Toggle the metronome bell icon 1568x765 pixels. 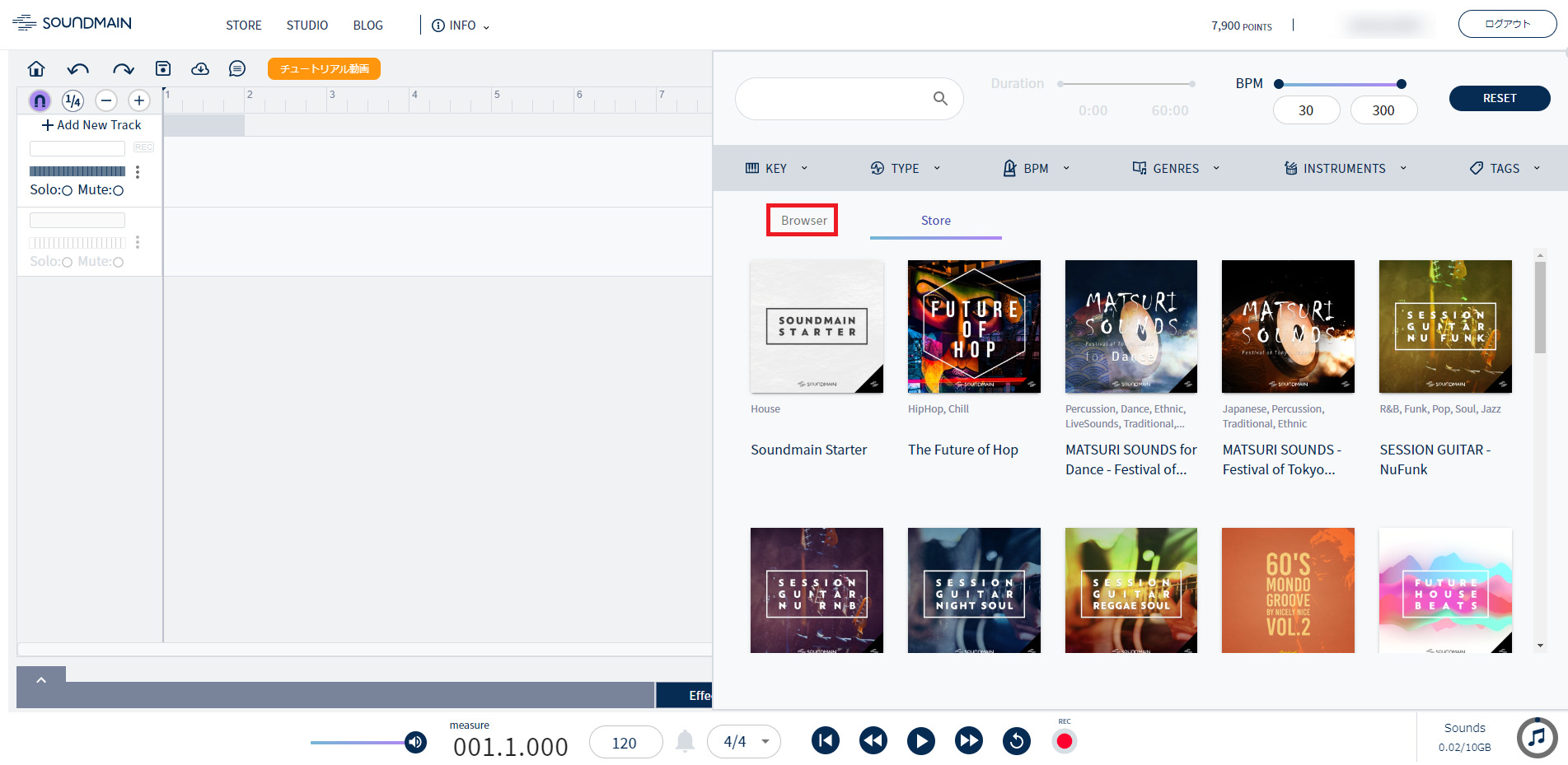pyautogui.click(x=685, y=742)
